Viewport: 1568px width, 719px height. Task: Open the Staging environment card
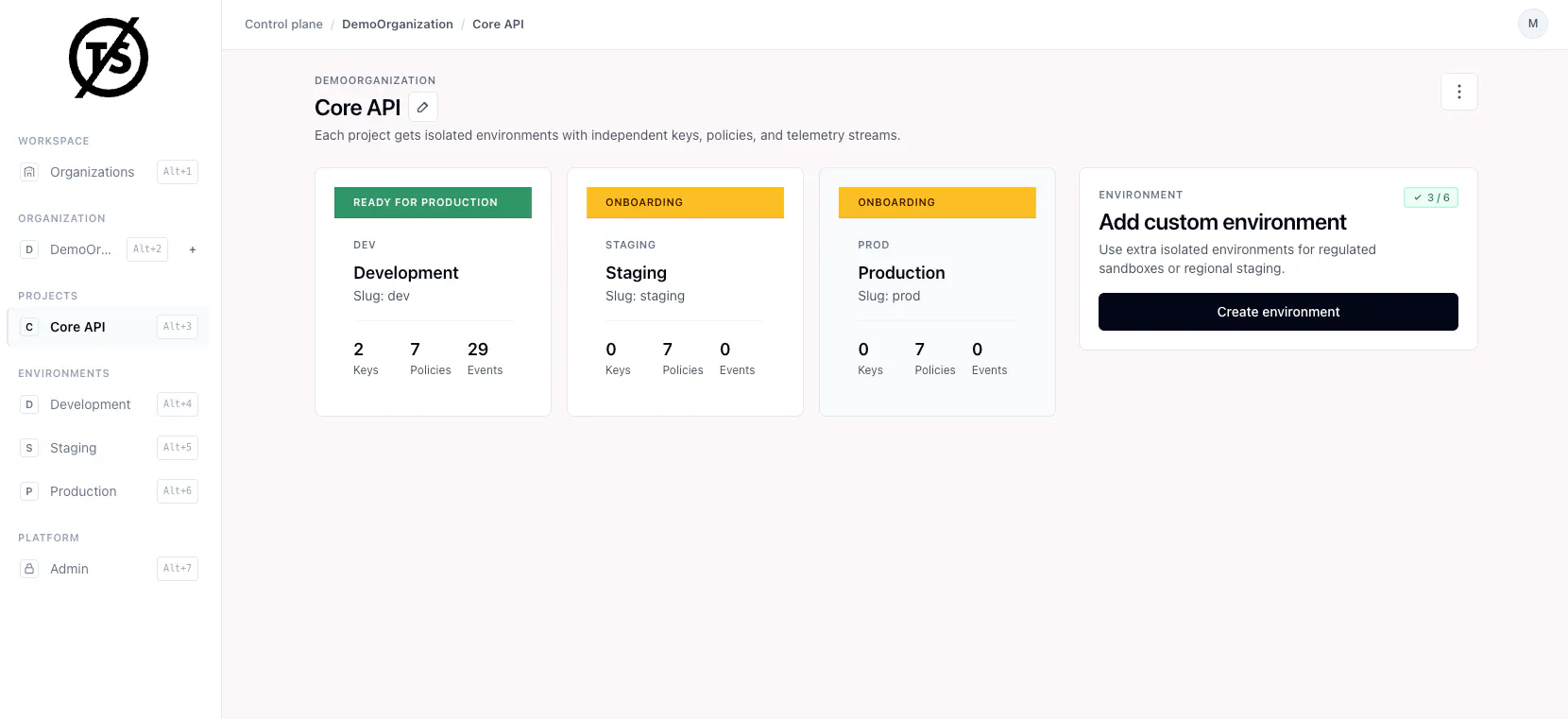tap(685, 292)
